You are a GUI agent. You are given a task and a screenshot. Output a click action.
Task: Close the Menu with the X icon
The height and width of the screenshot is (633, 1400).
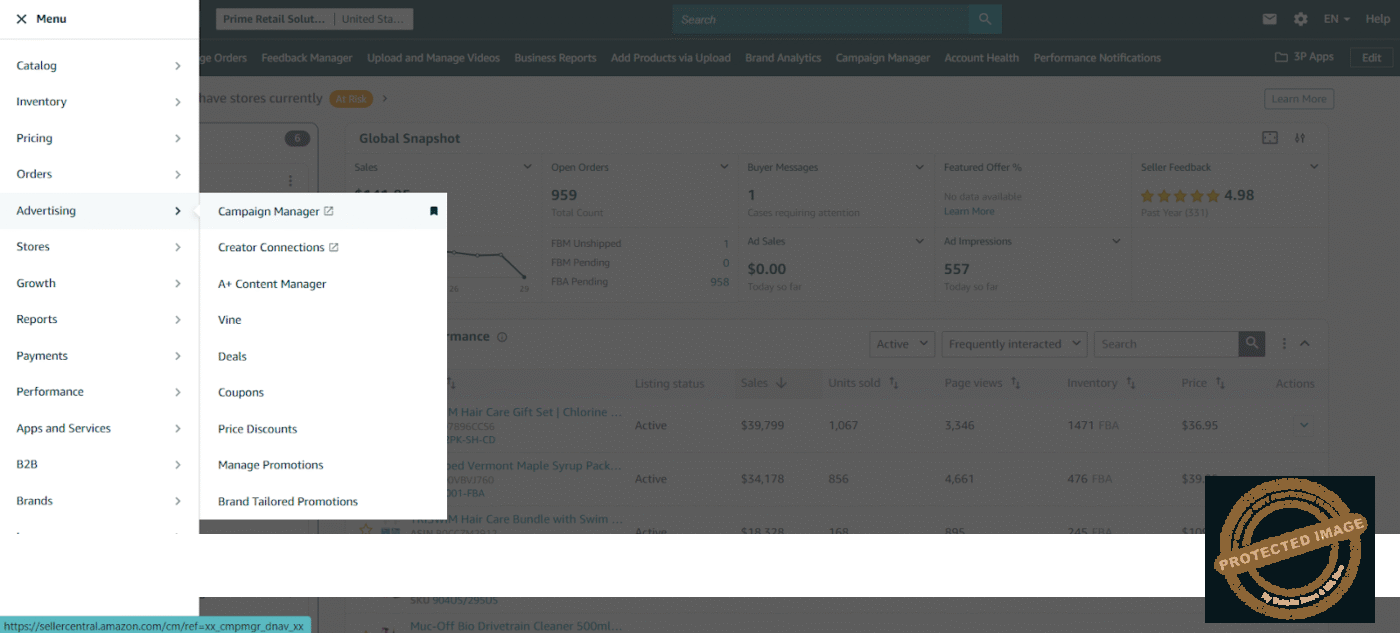[21, 19]
